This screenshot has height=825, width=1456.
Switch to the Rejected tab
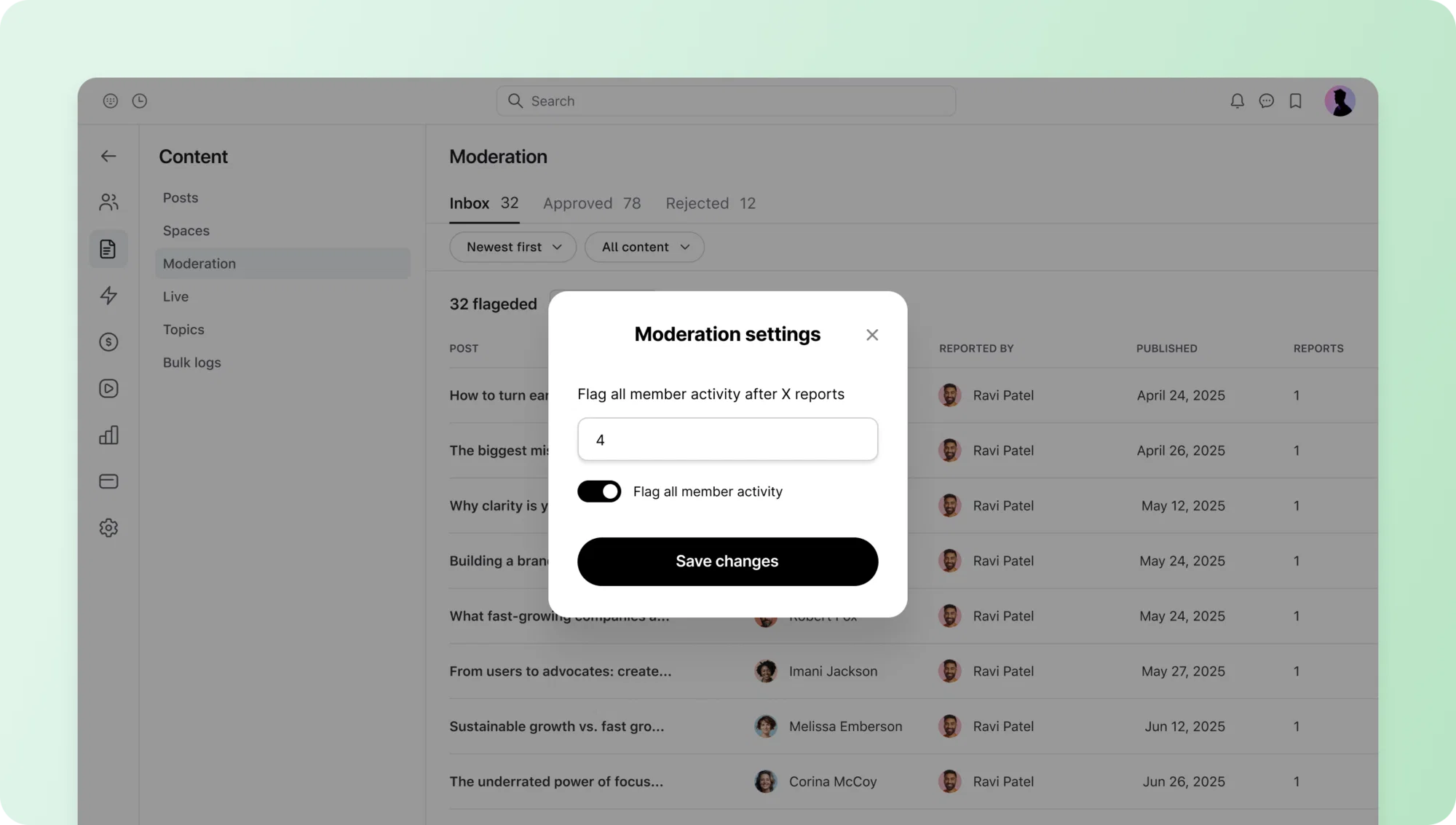point(711,203)
